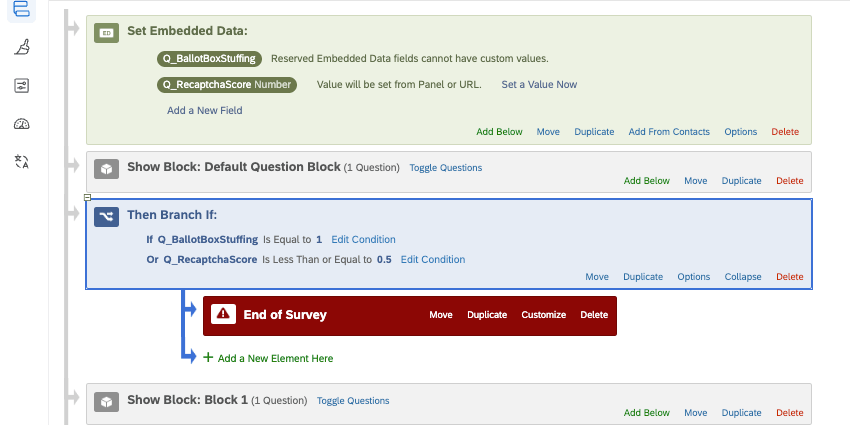The image size is (850, 425).
Task: Edit Condition for Q_BallotBoxStuffing
Action: (x=363, y=240)
